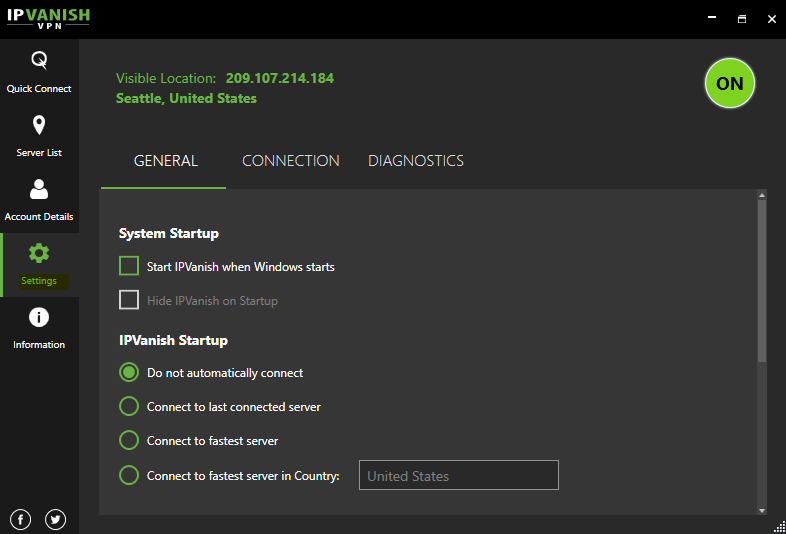
Task: Click the System Startup heading
Action: click(x=168, y=234)
